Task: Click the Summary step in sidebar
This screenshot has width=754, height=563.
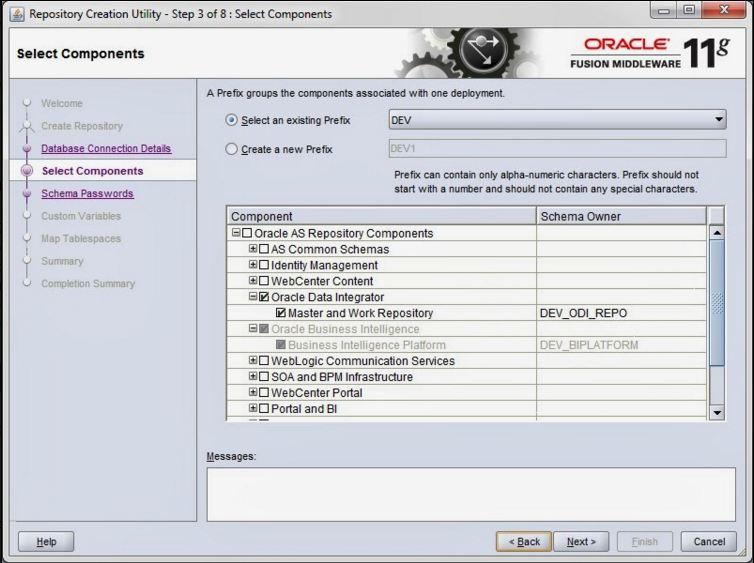Action: [62, 261]
